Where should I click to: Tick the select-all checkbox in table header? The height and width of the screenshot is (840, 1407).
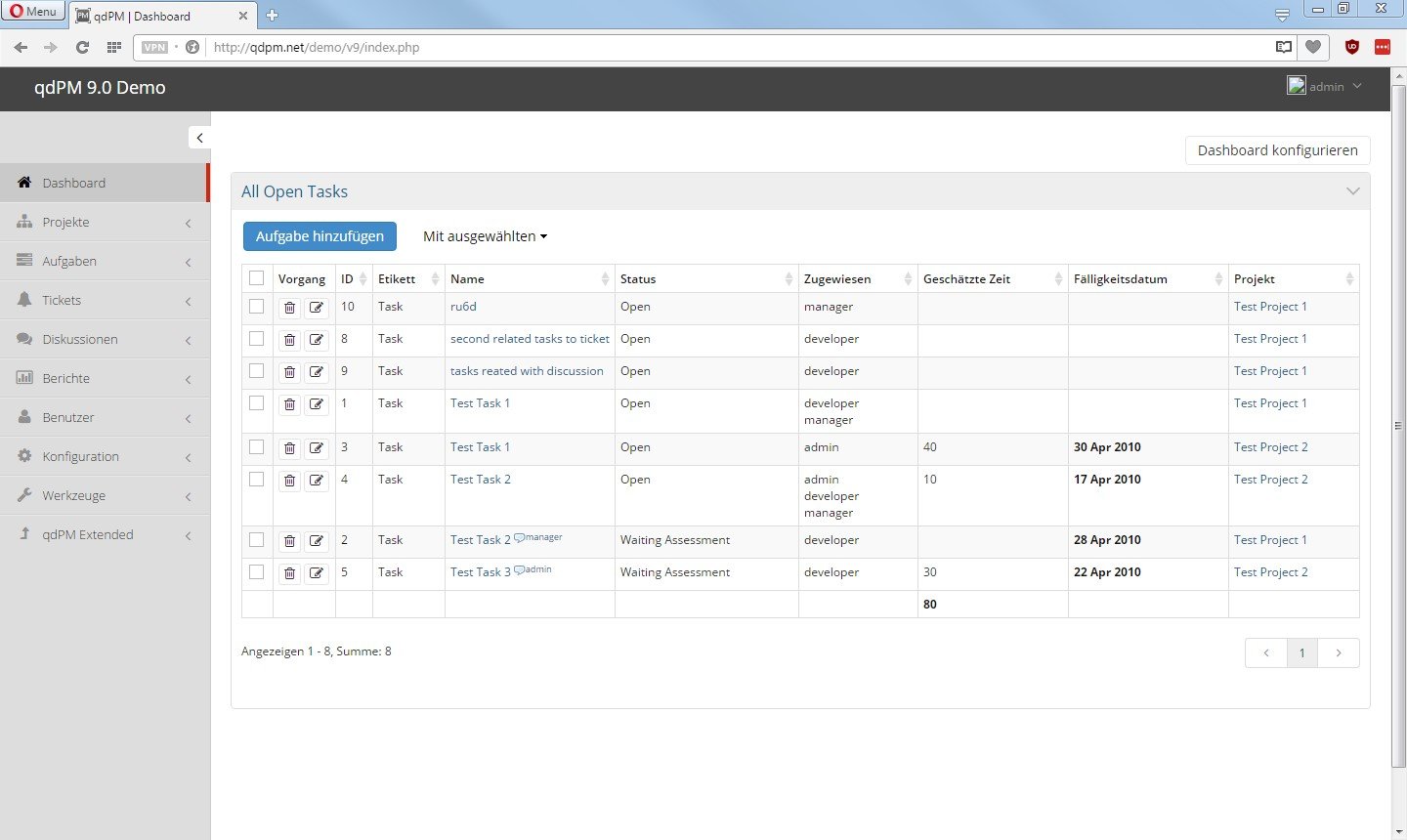point(256,278)
